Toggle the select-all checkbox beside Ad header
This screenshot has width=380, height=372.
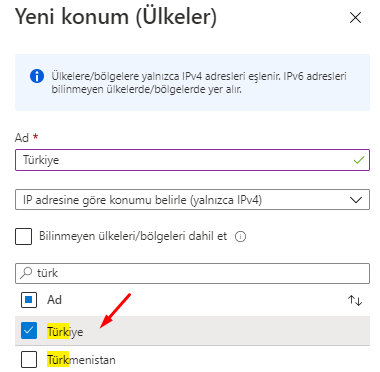click(x=29, y=300)
